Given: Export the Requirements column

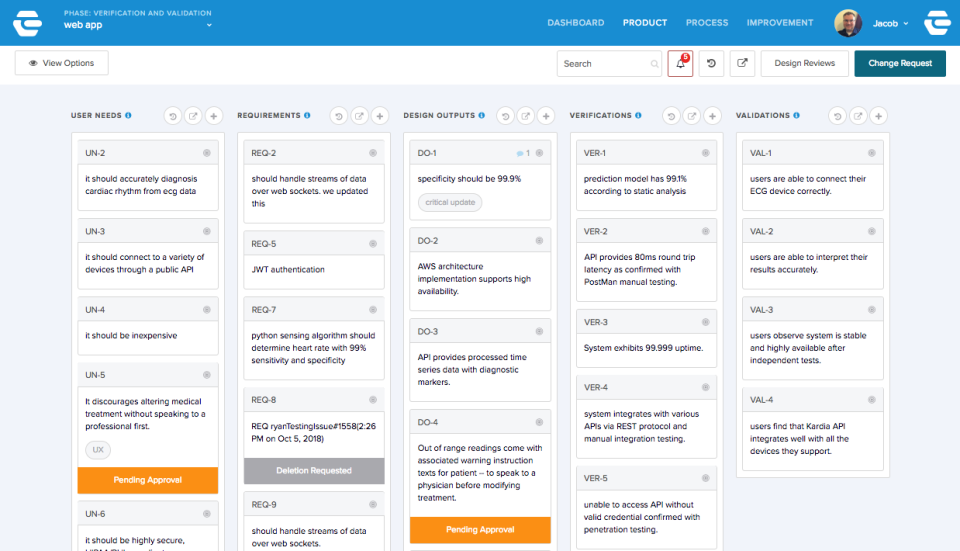Looking at the screenshot, I should (x=359, y=116).
